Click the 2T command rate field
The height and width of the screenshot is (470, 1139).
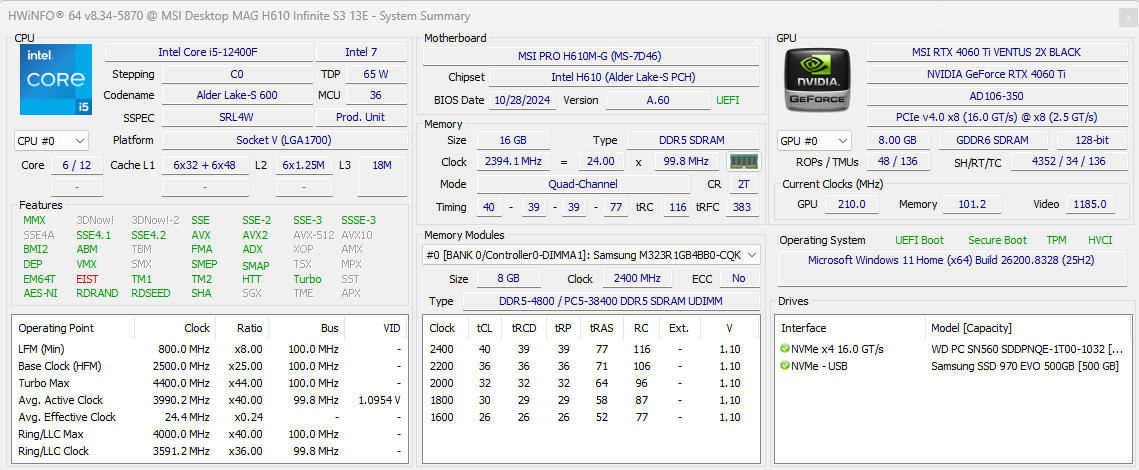coord(743,184)
